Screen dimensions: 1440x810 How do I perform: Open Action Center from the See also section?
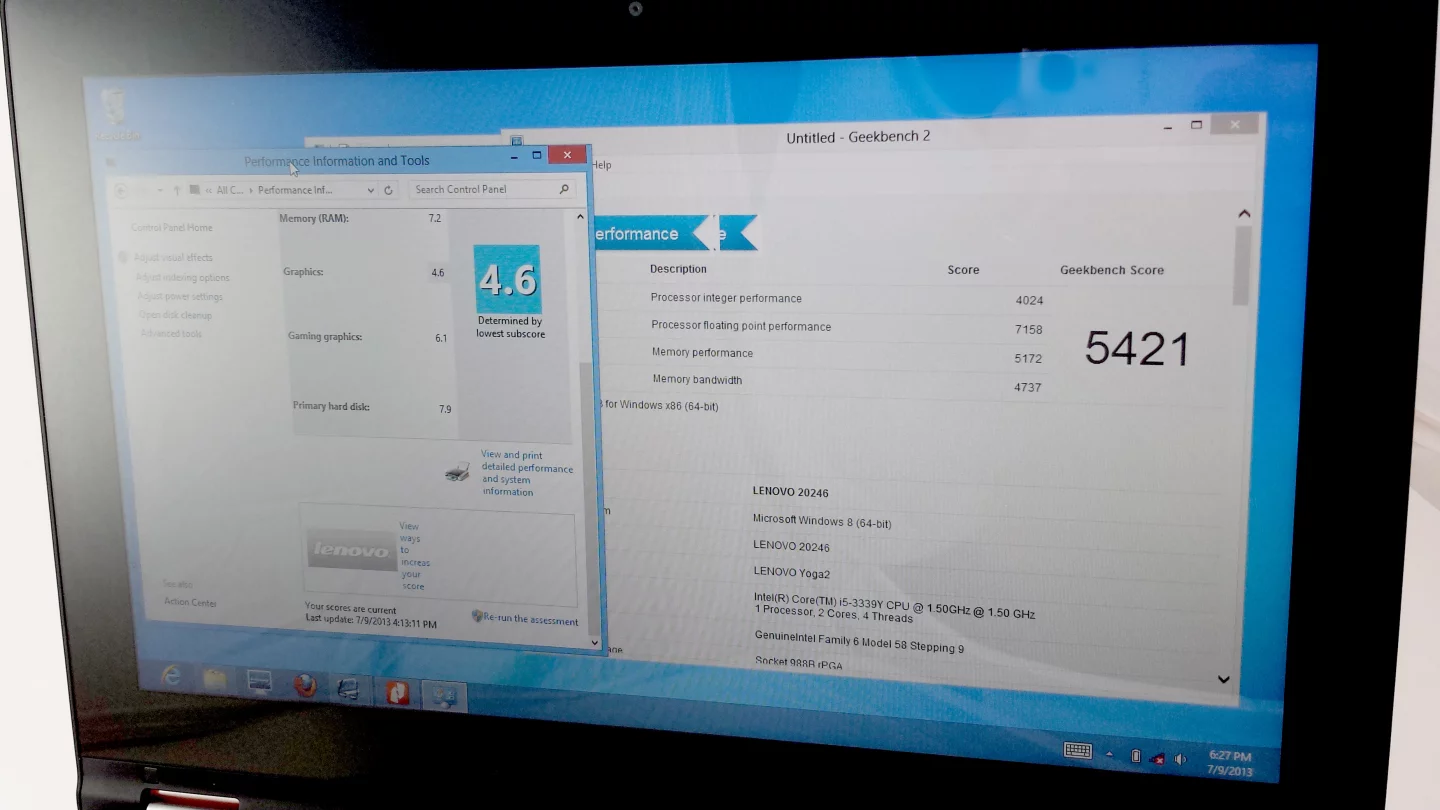[x=189, y=602]
